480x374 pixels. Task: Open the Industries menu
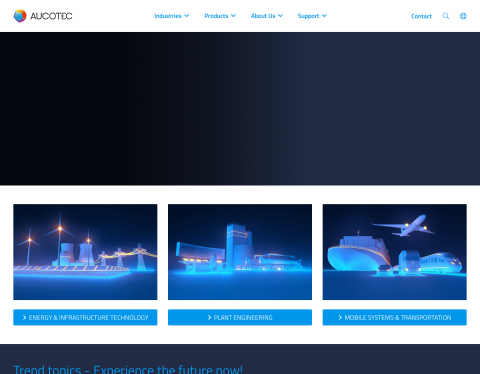tap(168, 16)
